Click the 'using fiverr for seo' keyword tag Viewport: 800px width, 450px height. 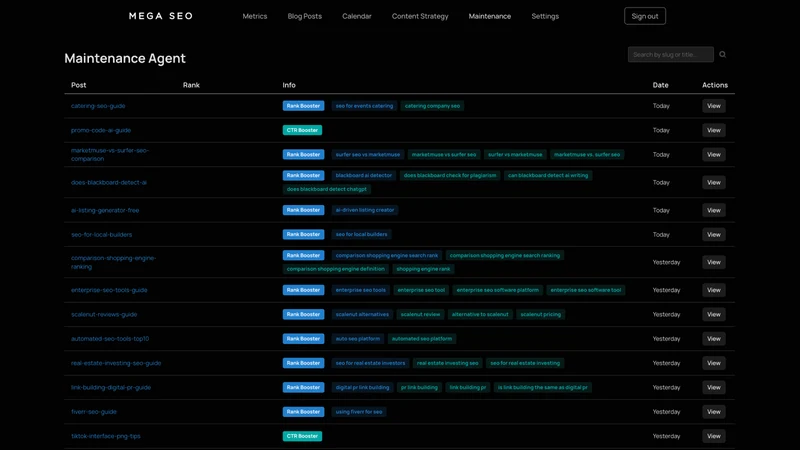(x=359, y=412)
